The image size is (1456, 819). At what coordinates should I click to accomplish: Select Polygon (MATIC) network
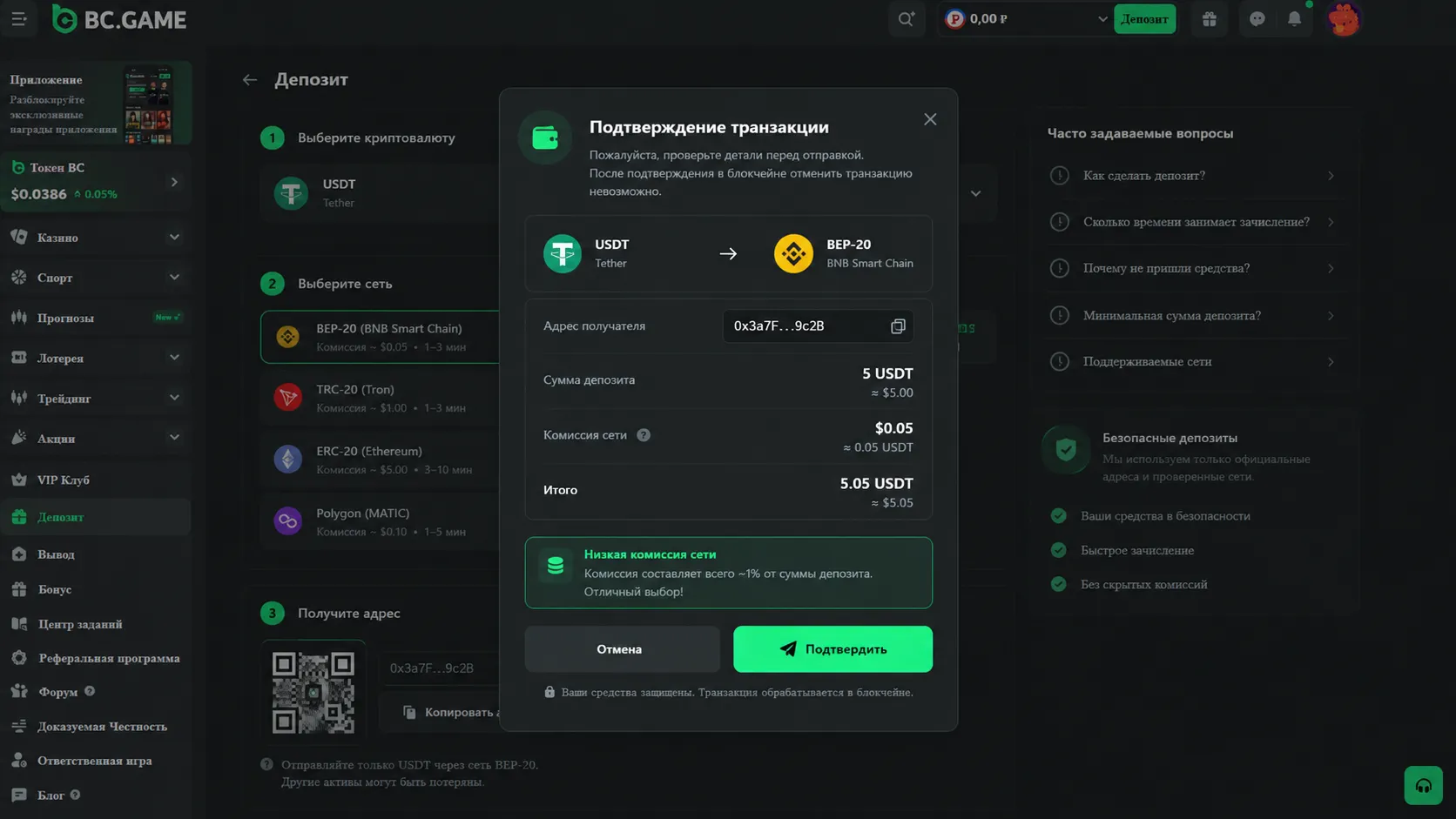tap(381, 521)
